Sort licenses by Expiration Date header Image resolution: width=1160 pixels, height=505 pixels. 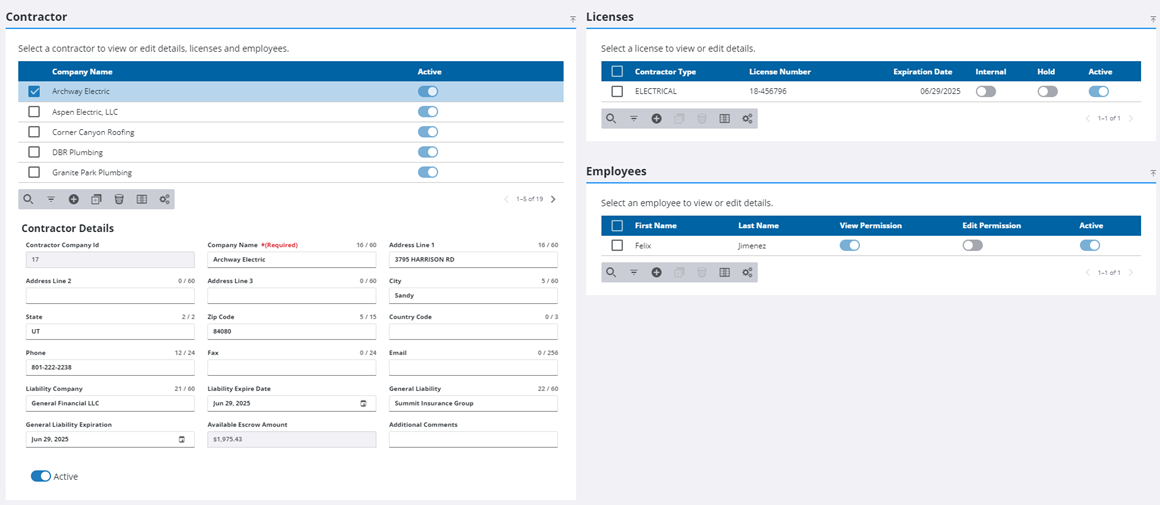923,72
